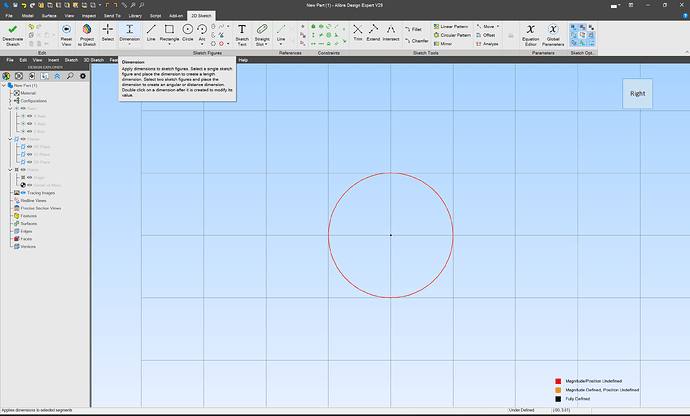The height and width of the screenshot is (416, 690).
Task: Select the Mirror tool
Action: pyautogui.click(x=443, y=44)
